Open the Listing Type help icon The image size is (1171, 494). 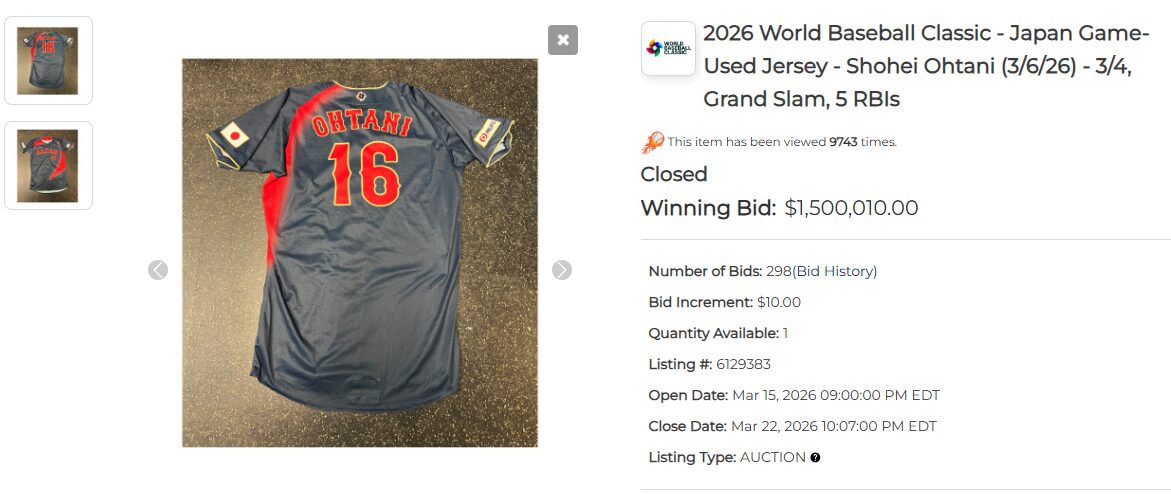(816, 458)
